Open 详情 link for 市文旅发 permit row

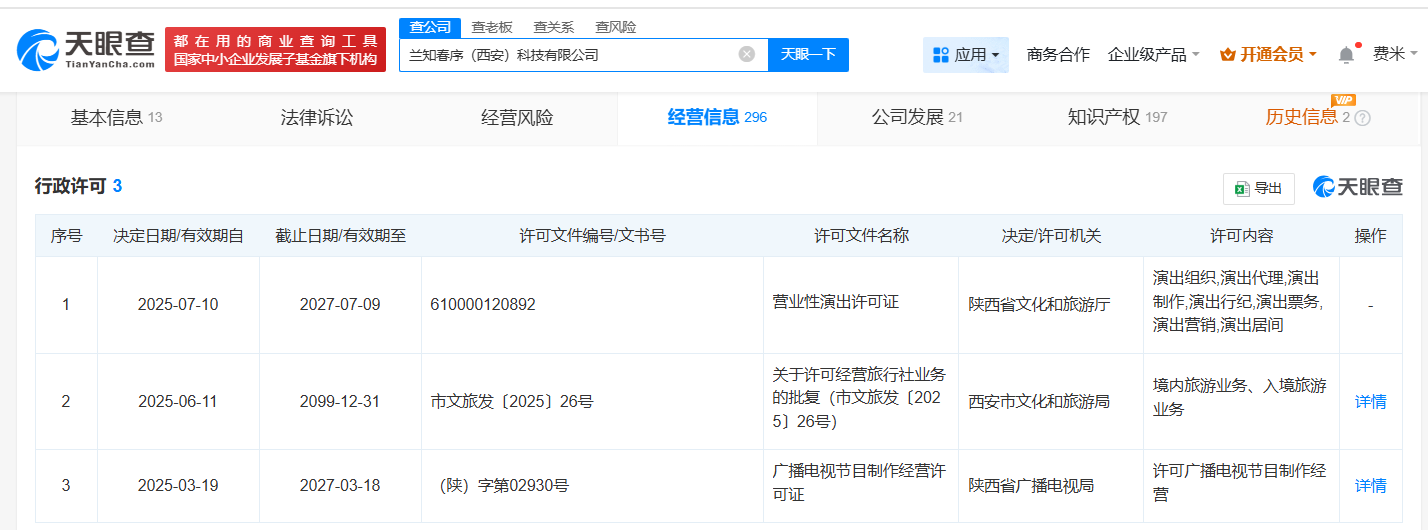pyautogui.click(x=1370, y=402)
